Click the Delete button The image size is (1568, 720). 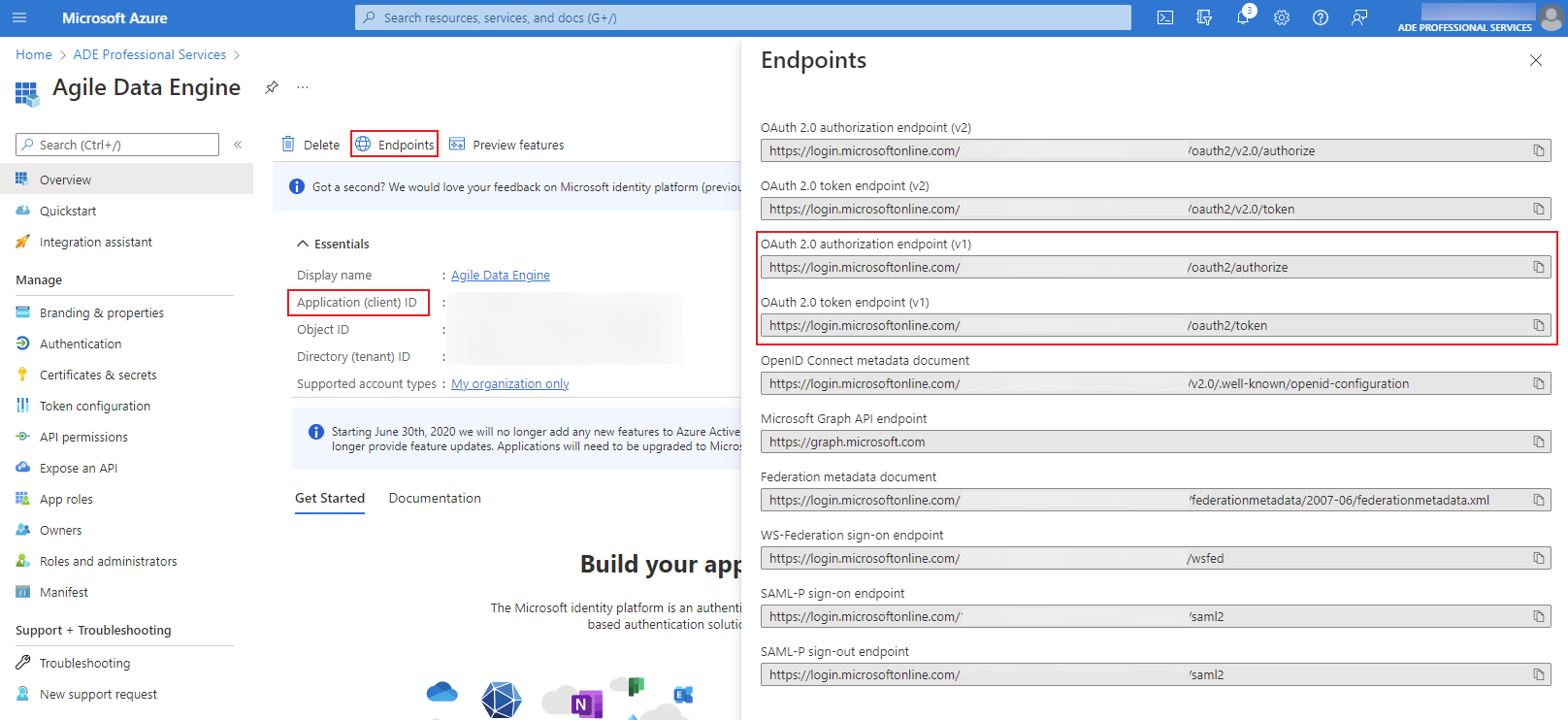pos(310,145)
